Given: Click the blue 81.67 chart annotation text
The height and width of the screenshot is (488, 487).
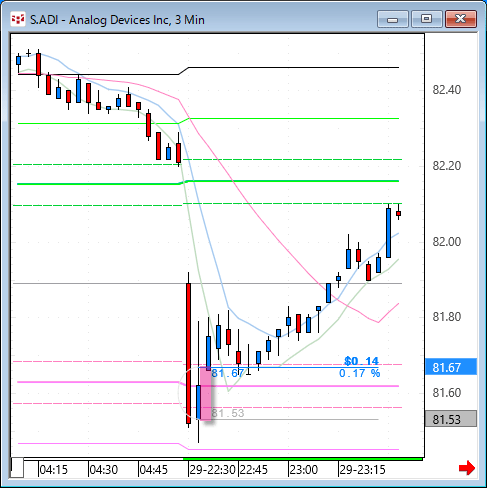Looking at the screenshot, I should (228, 373).
